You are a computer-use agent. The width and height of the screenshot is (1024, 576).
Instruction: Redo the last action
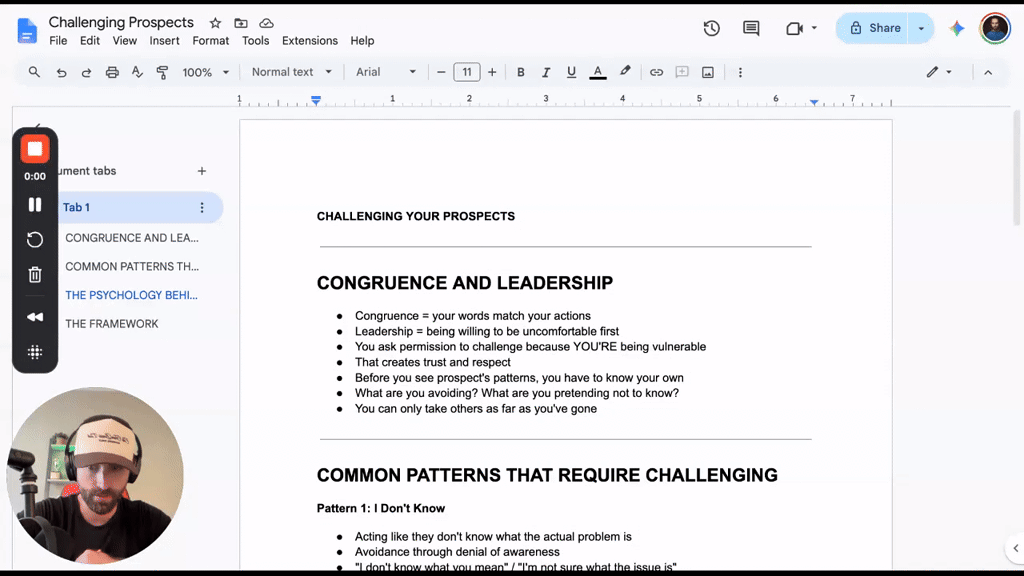pos(86,72)
